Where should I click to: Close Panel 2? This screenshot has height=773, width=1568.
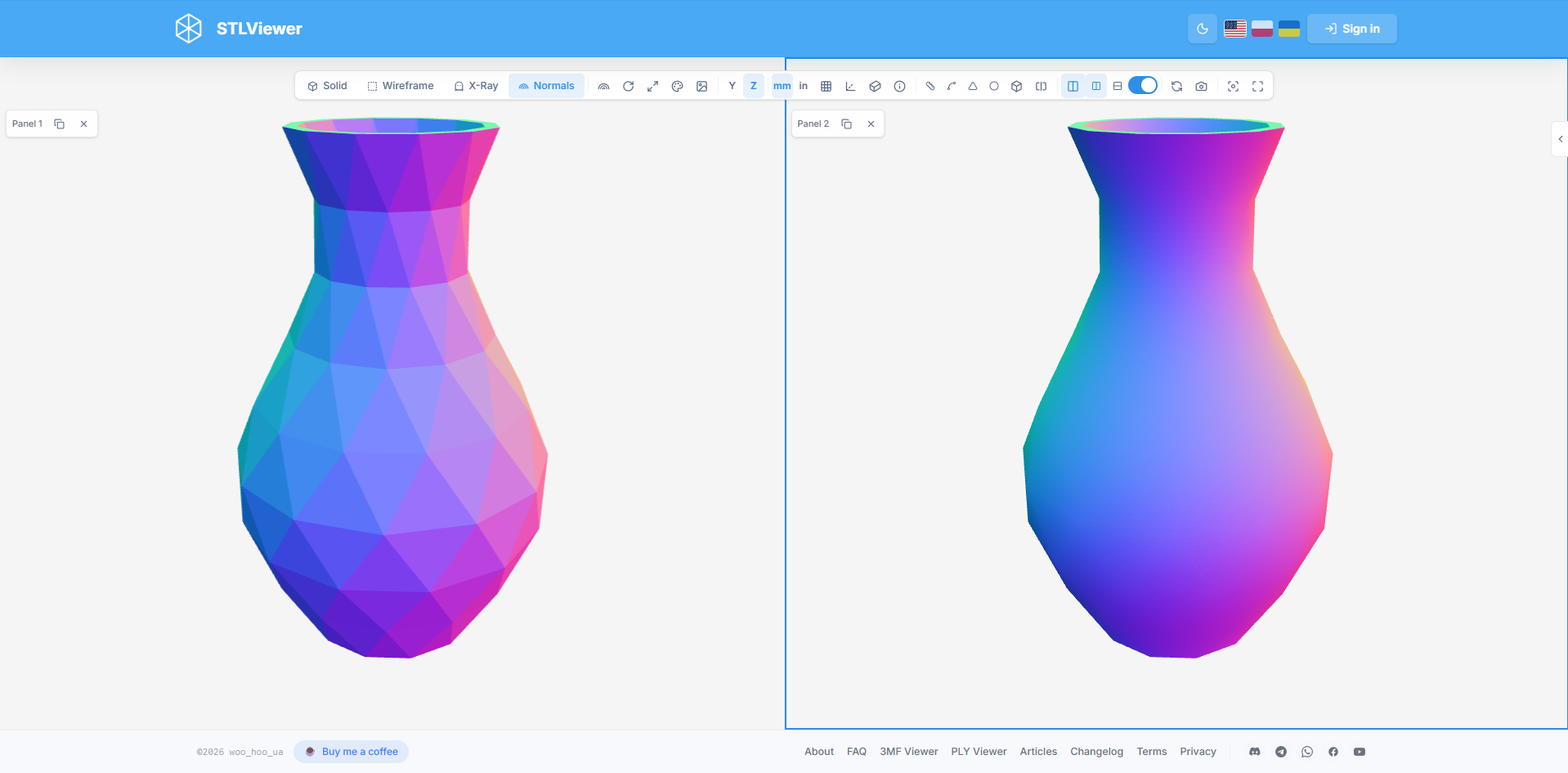pyautogui.click(x=871, y=124)
